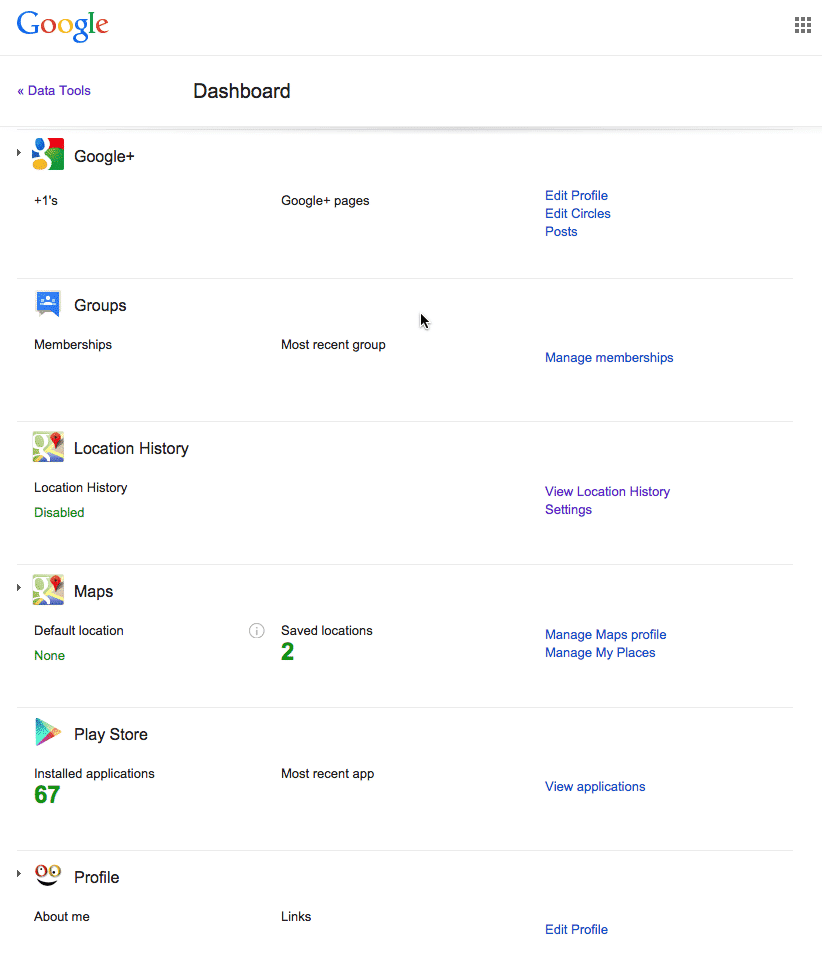Open Google+ Posts link
822x966 pixels.
coord(561,232)
